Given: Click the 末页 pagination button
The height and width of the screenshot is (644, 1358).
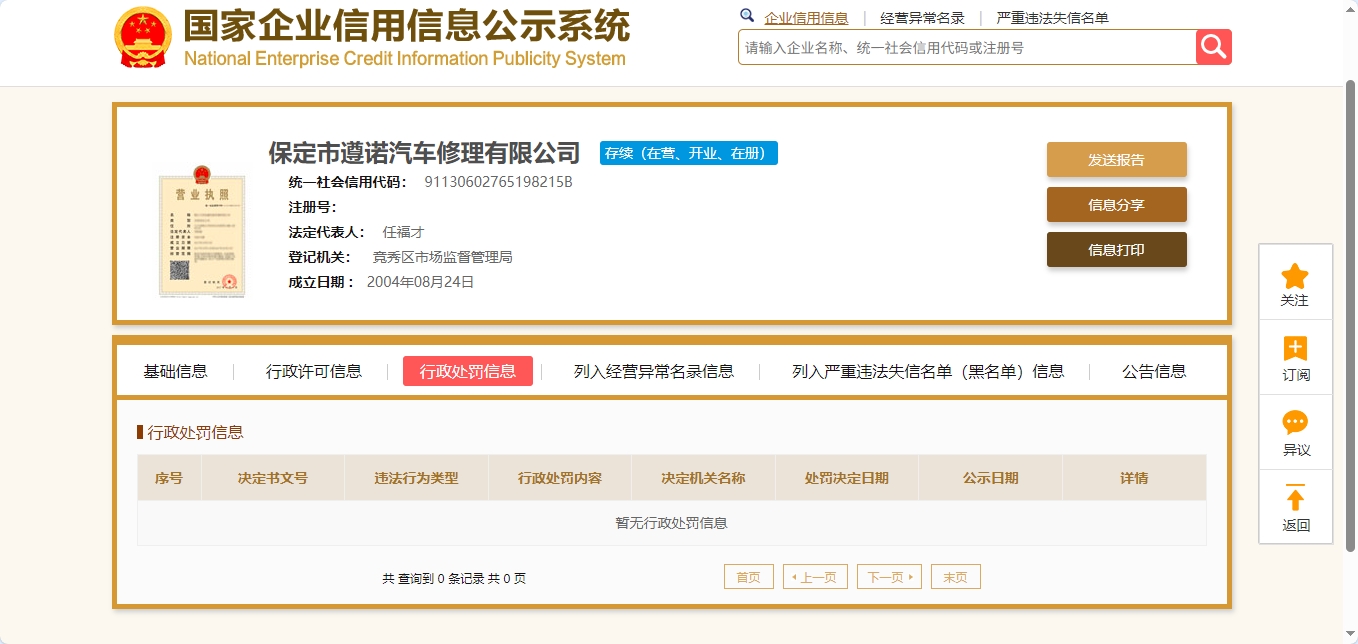Looking at the screenshot, I should 955,577.
